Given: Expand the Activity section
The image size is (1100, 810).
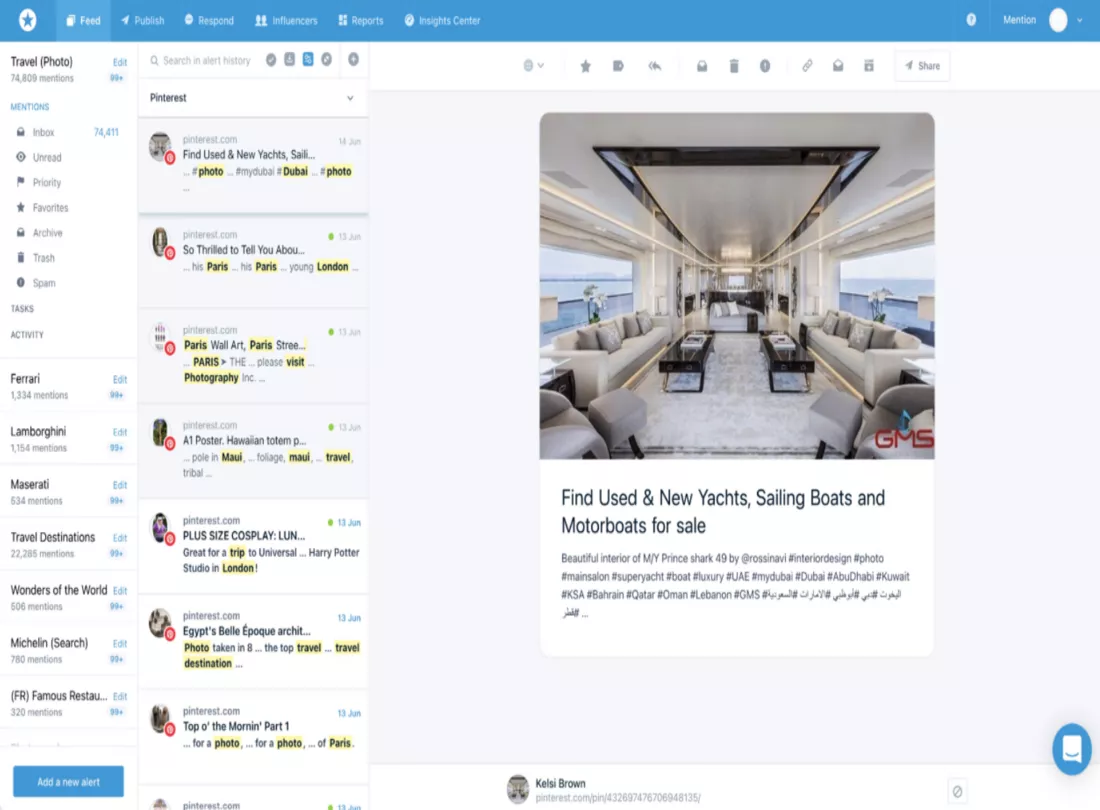Looking at the screenshot, I should click(x=27, y=335).
